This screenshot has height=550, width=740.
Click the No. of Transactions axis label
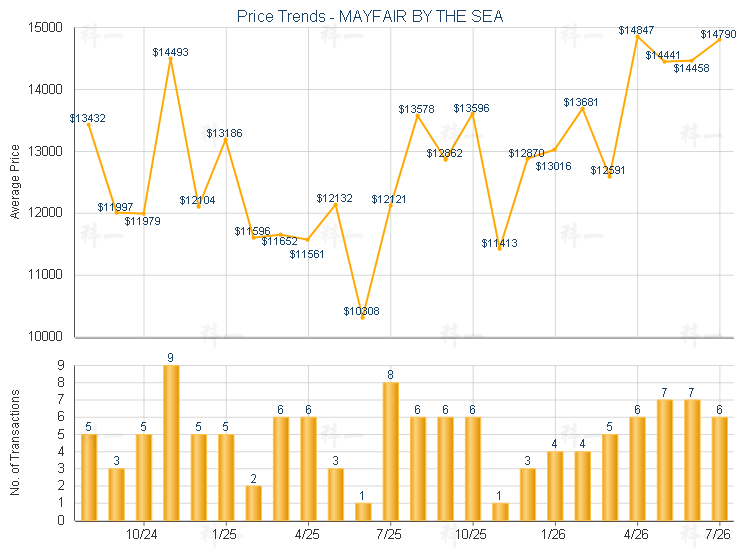pos(15,442)
